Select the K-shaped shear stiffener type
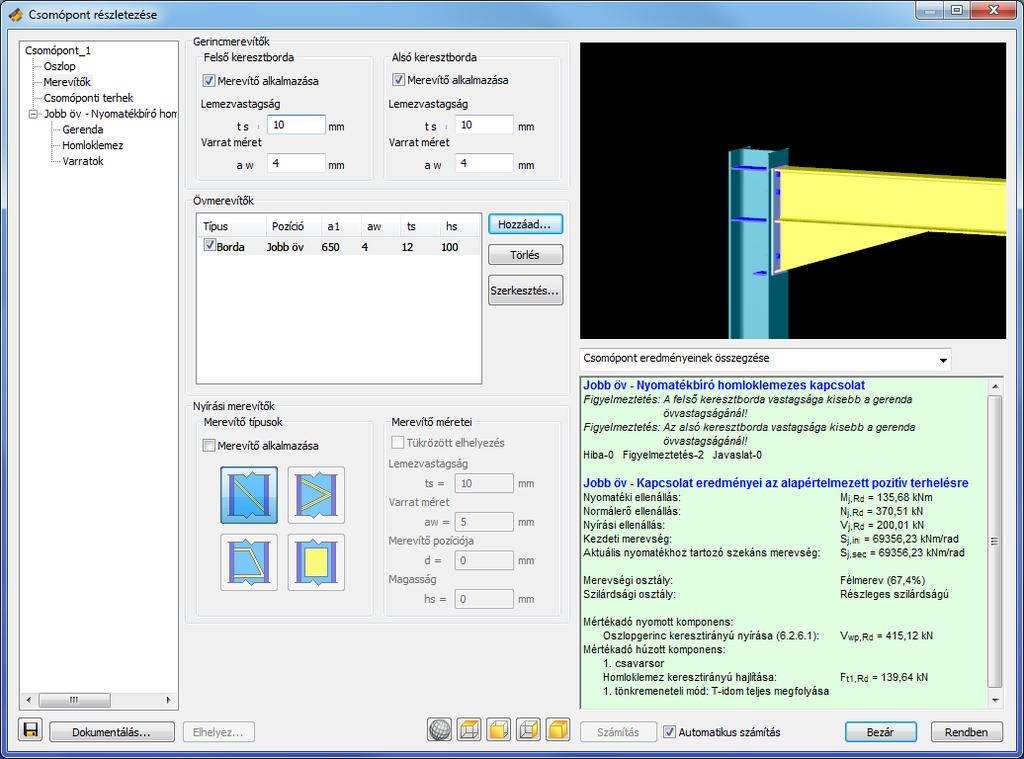The height and width of the screenshot is (759, 1024). (x=316, y=494)
